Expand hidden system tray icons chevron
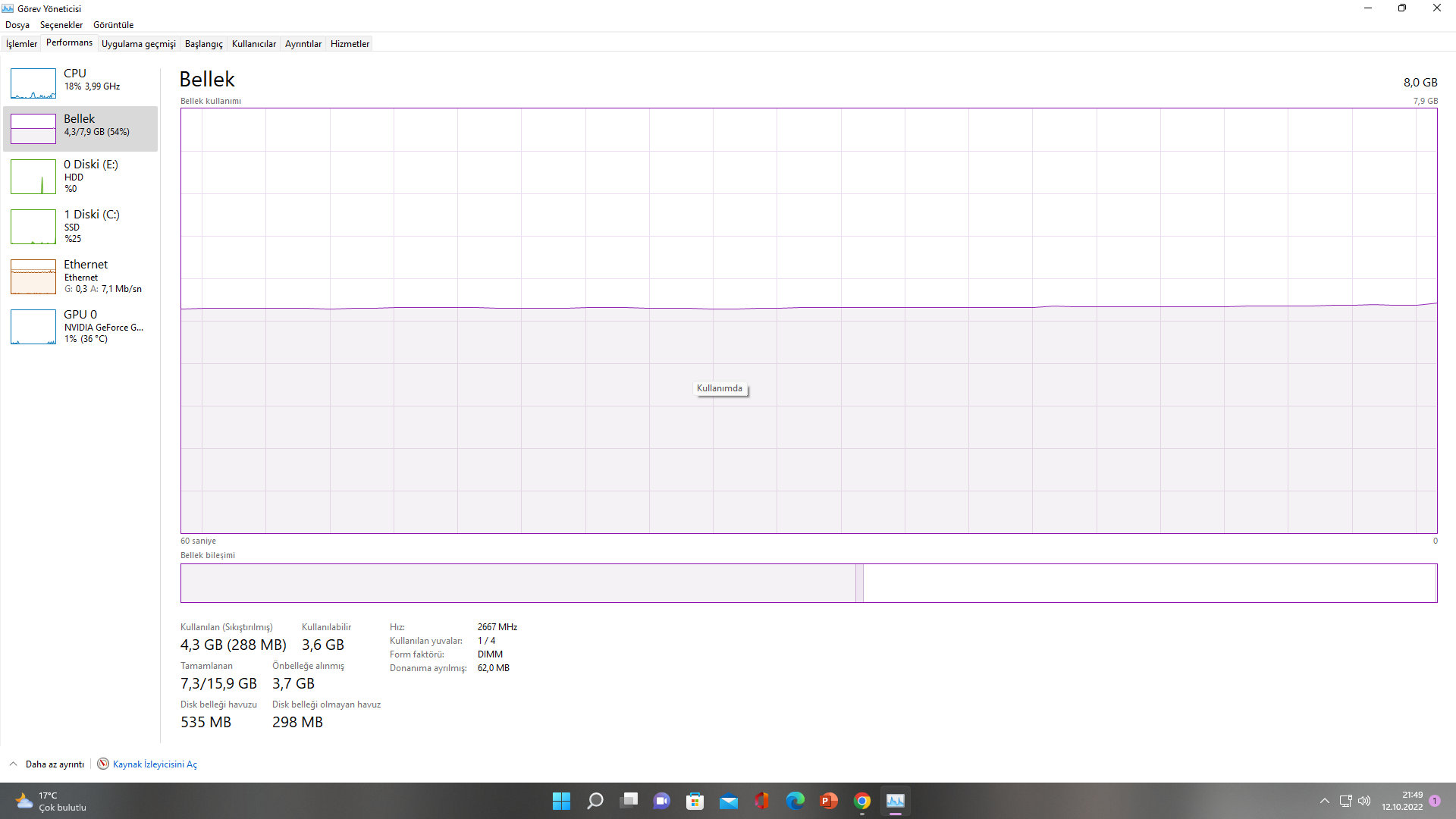Image resolution: width=1456 pixels, height=819 pixels. click(1324, 801)
